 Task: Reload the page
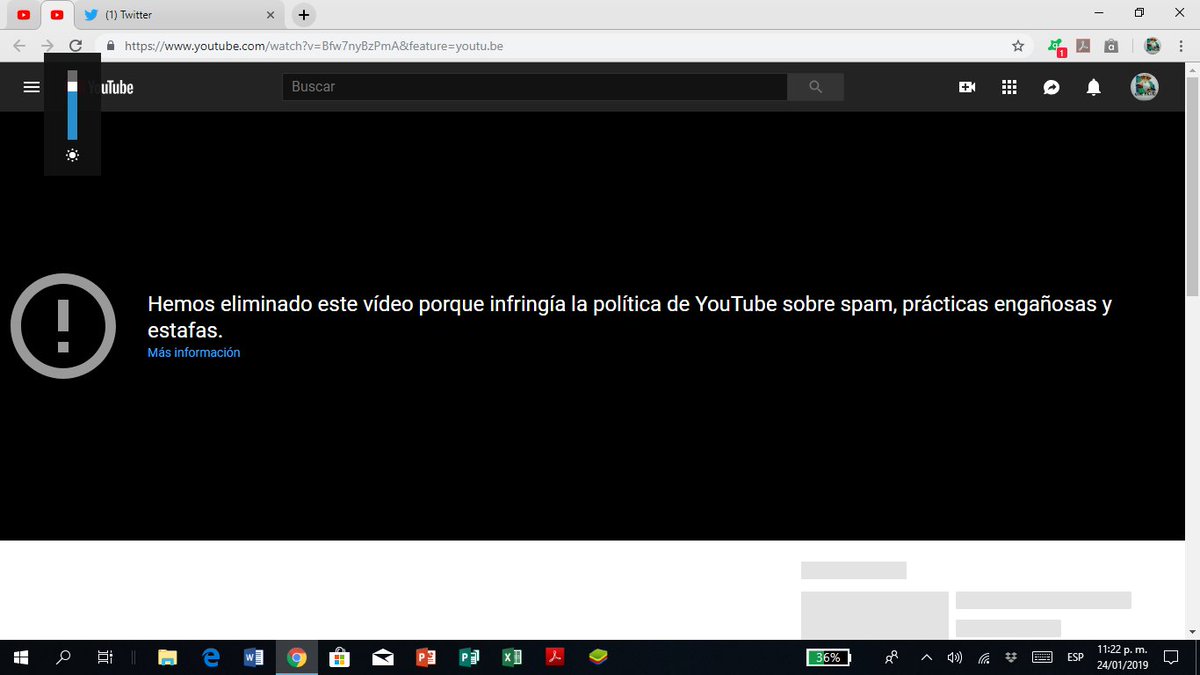(75, 45)
